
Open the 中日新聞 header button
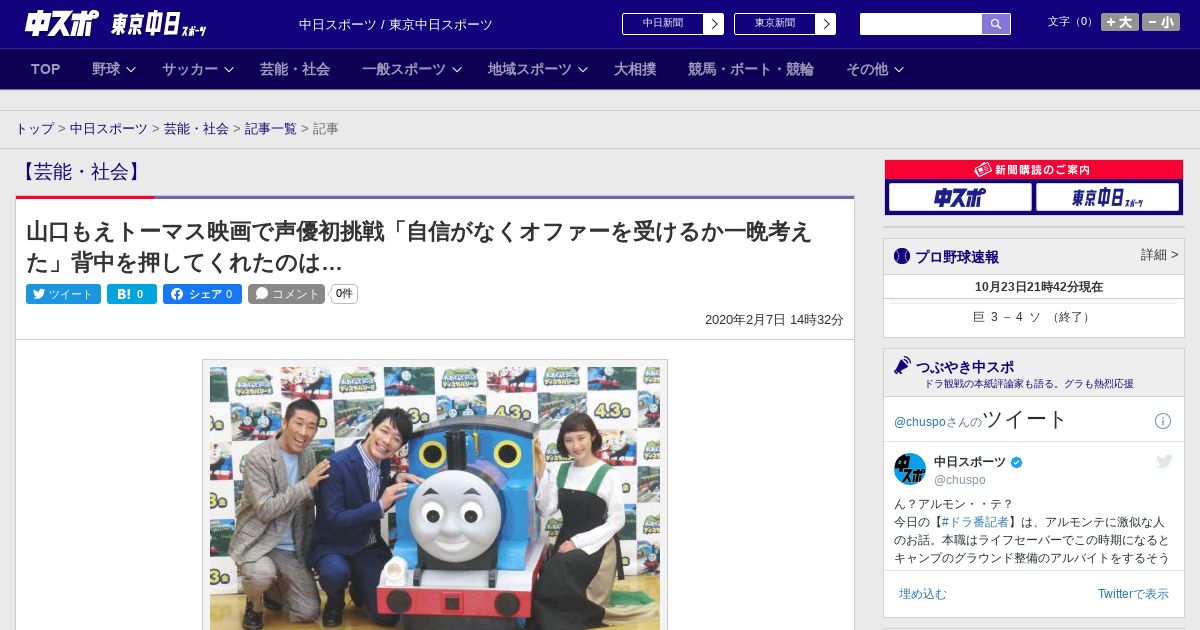(x=662, y=24)
